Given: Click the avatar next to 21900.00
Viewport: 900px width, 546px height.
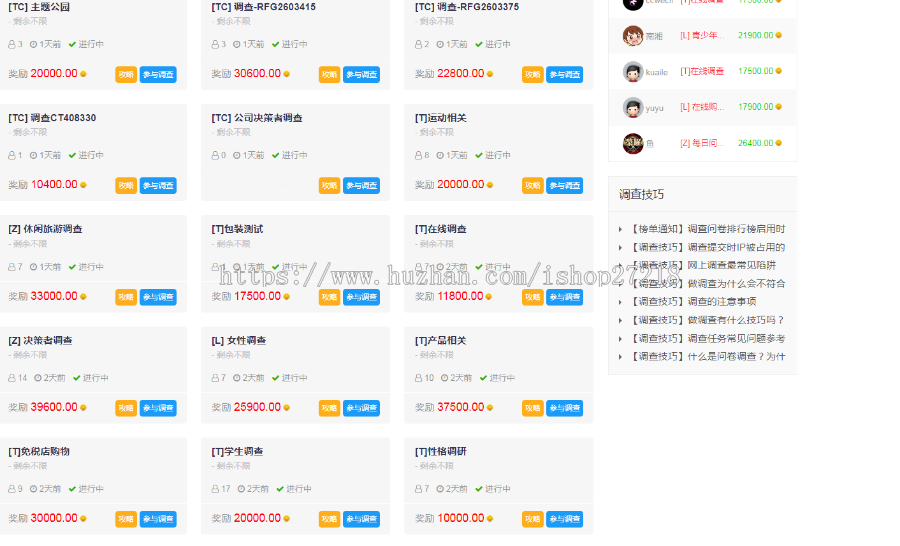Looking at the screenshot, I should pyautogui.click(x=633, y=36).
